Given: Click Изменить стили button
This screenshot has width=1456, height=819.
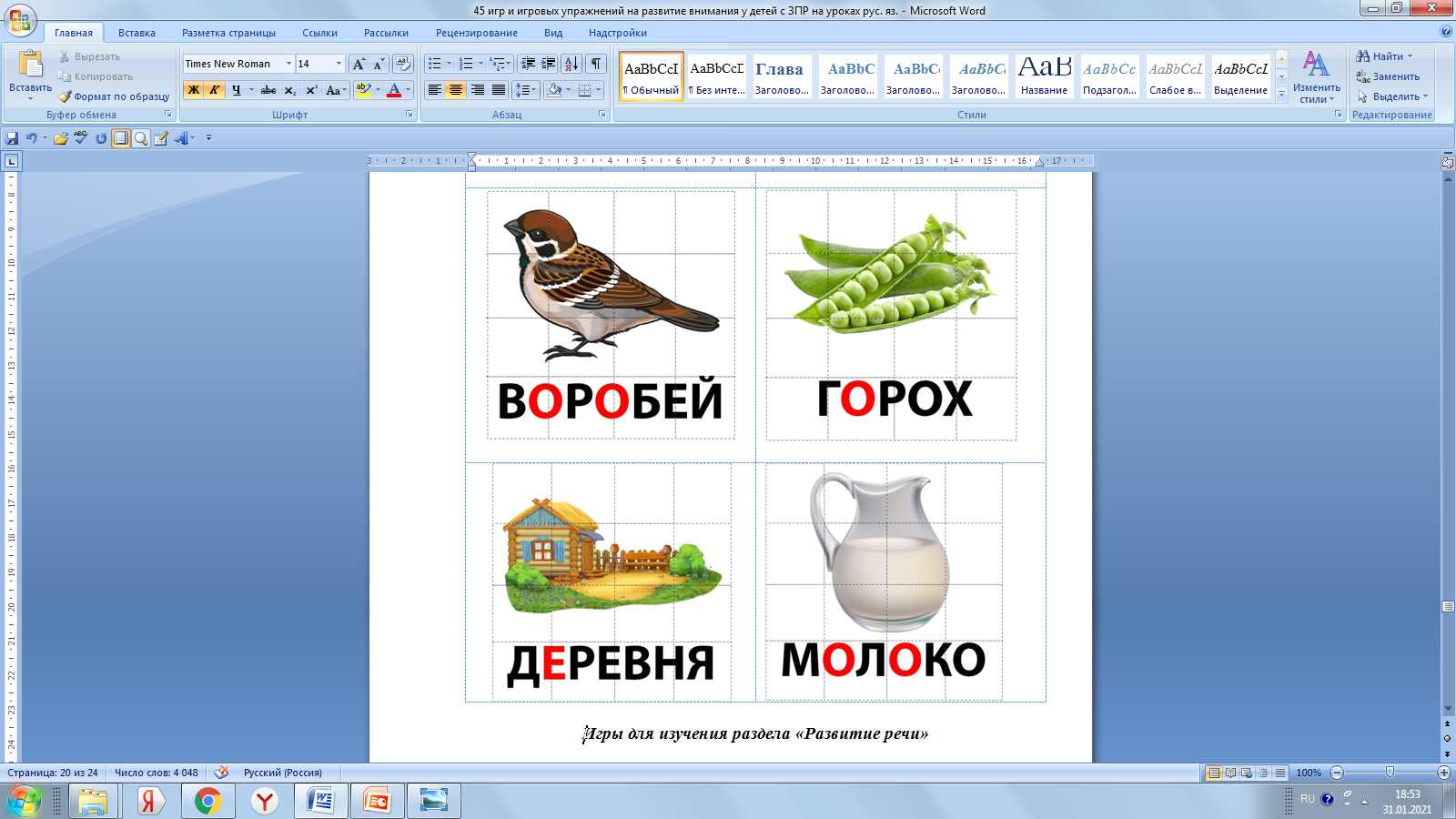Looking at the screenshot, I should 1316,77.
